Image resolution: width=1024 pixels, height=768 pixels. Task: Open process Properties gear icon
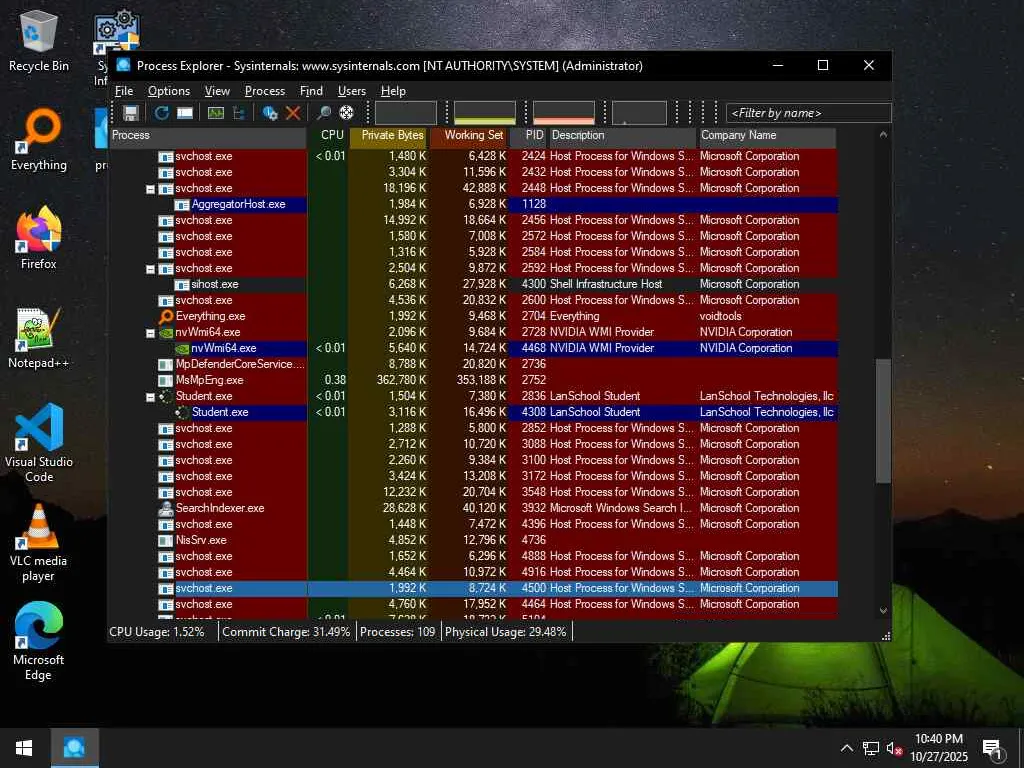[270, 113]
